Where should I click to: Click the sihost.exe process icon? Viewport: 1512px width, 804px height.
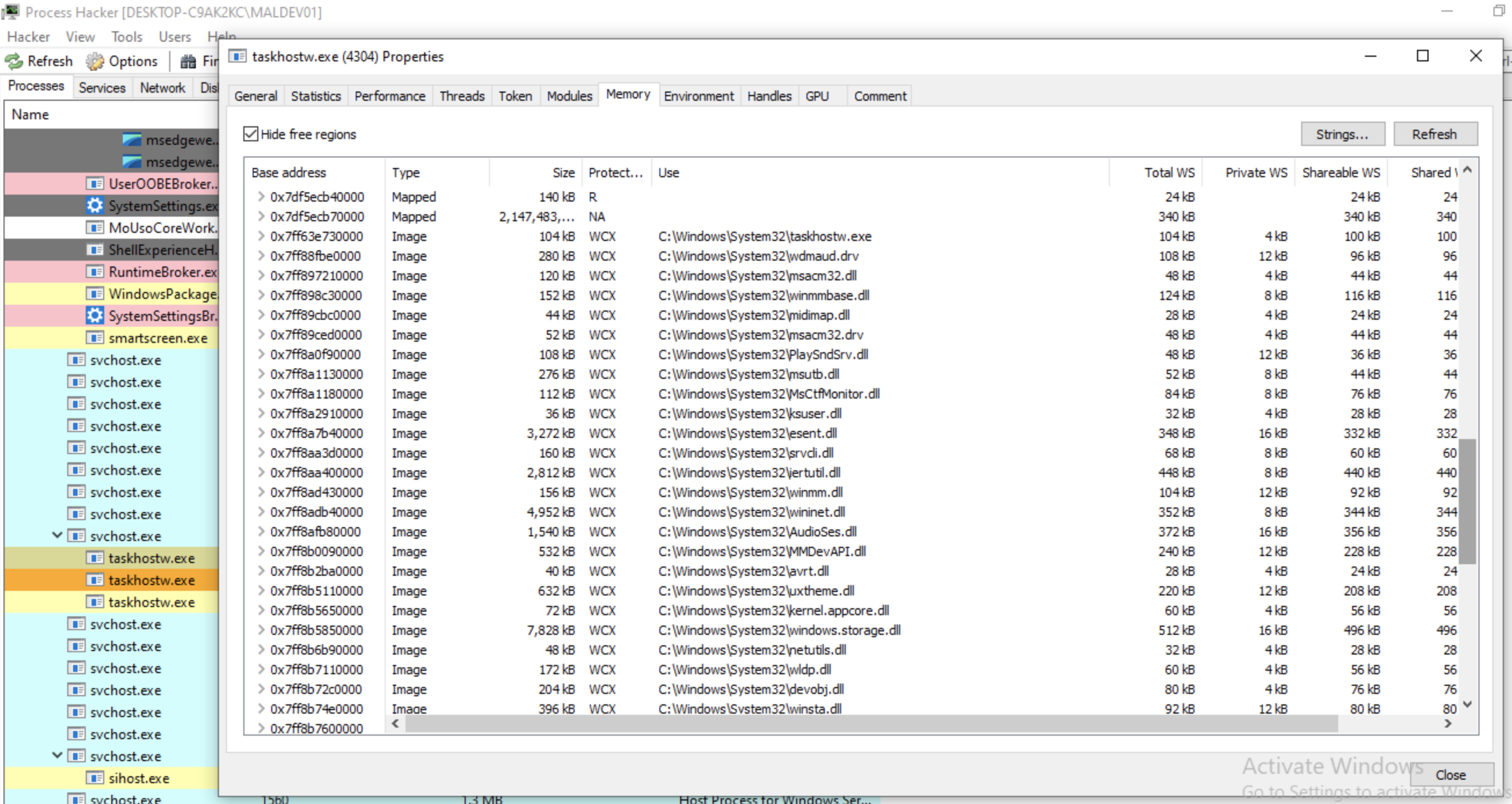(94, 778)
